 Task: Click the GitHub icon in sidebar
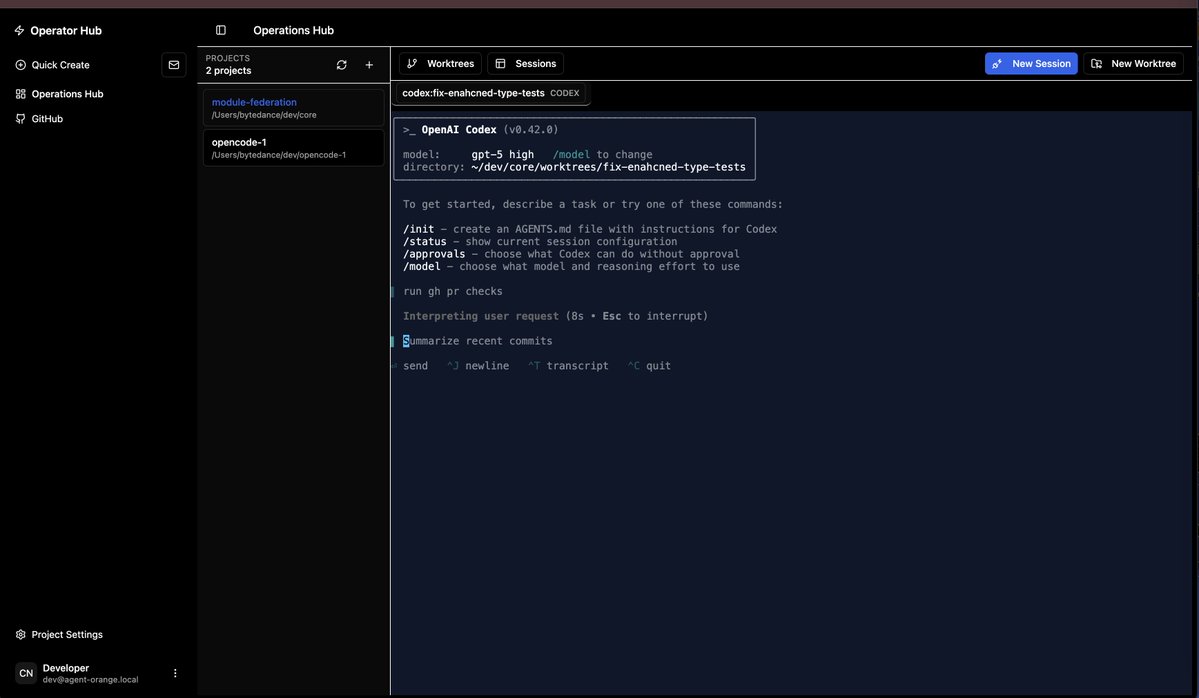click(21, 118)
